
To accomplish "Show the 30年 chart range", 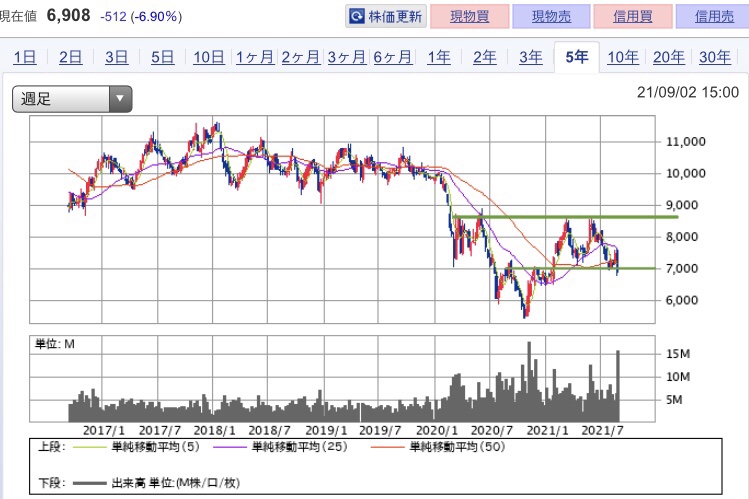I will click(x=715, y=57).
